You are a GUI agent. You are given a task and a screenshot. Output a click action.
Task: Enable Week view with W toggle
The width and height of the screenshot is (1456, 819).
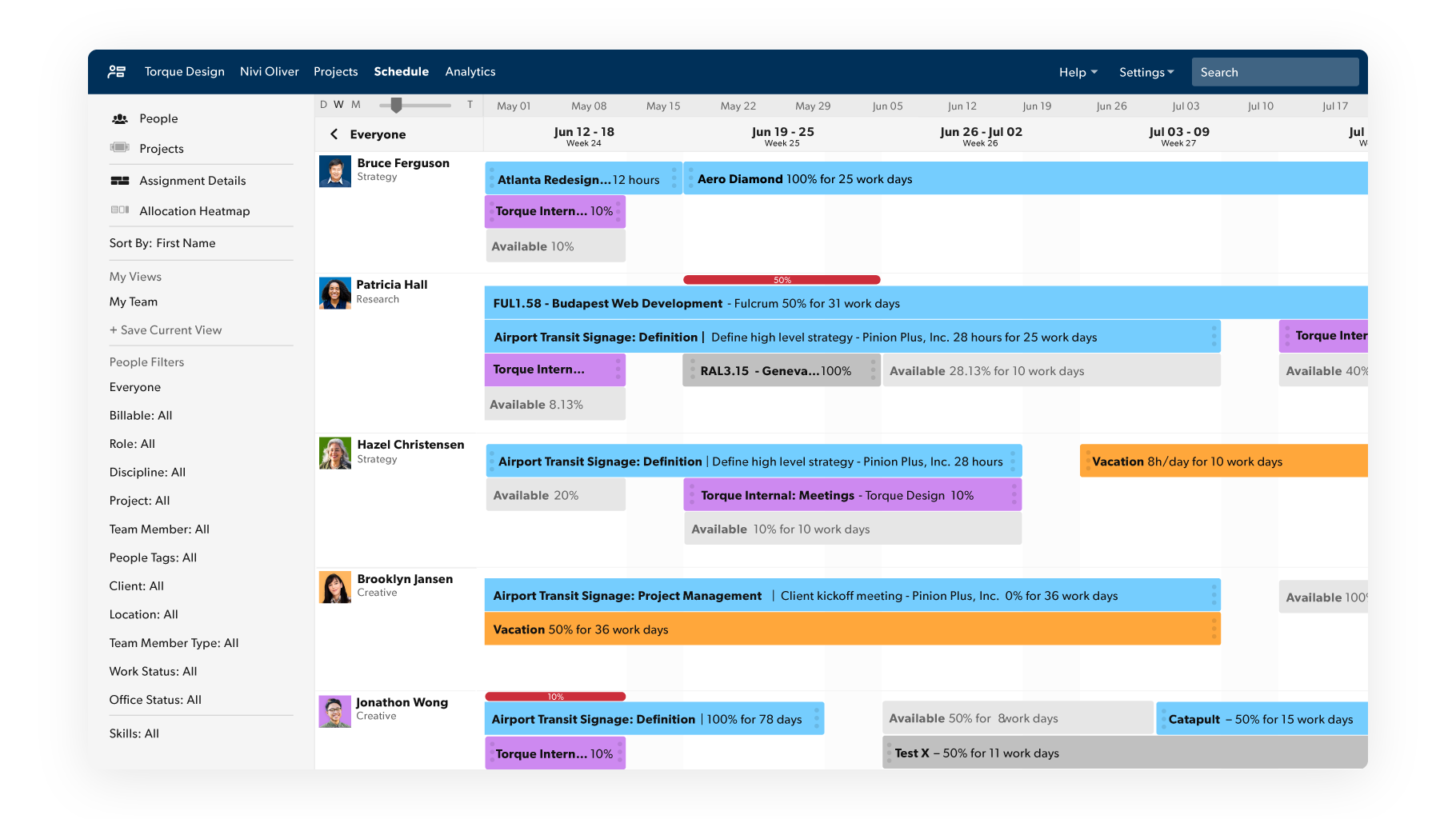pos(338,104)
